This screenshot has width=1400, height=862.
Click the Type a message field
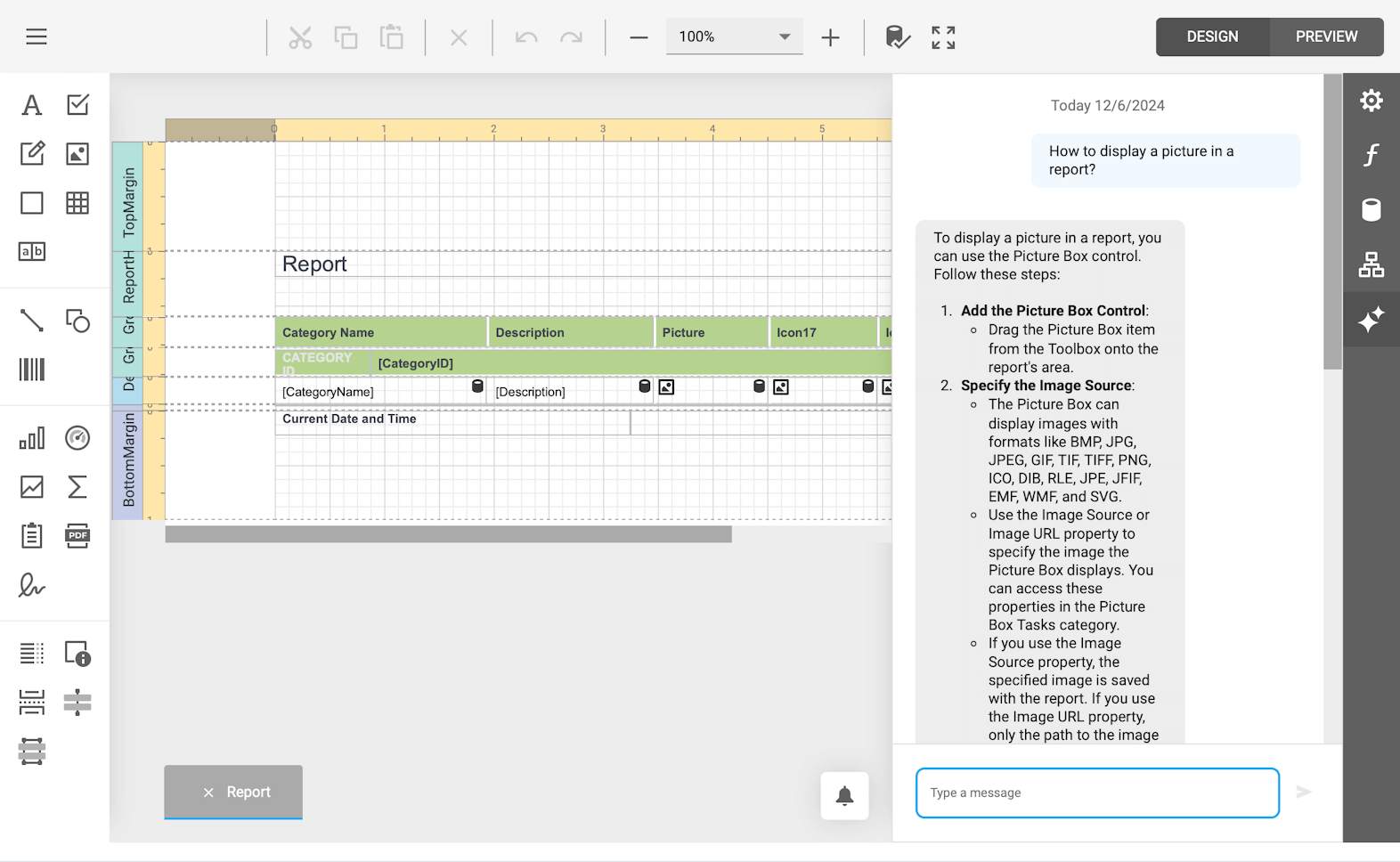[x=1097, y=793]
